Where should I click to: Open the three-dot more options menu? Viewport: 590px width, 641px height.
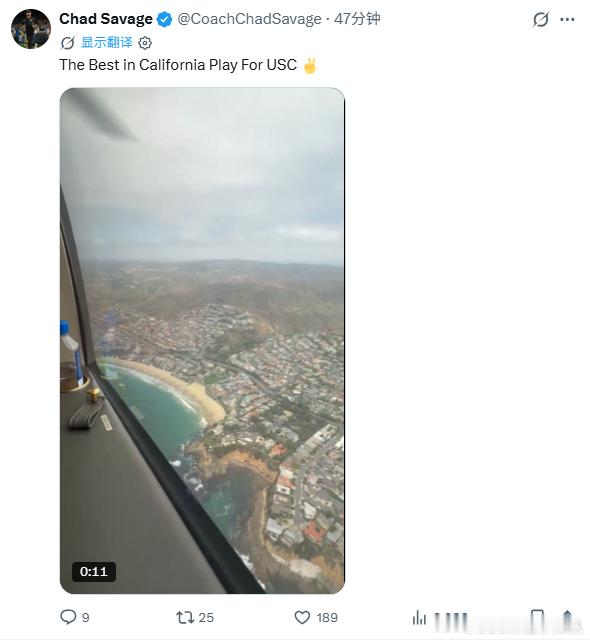point(567,19)
